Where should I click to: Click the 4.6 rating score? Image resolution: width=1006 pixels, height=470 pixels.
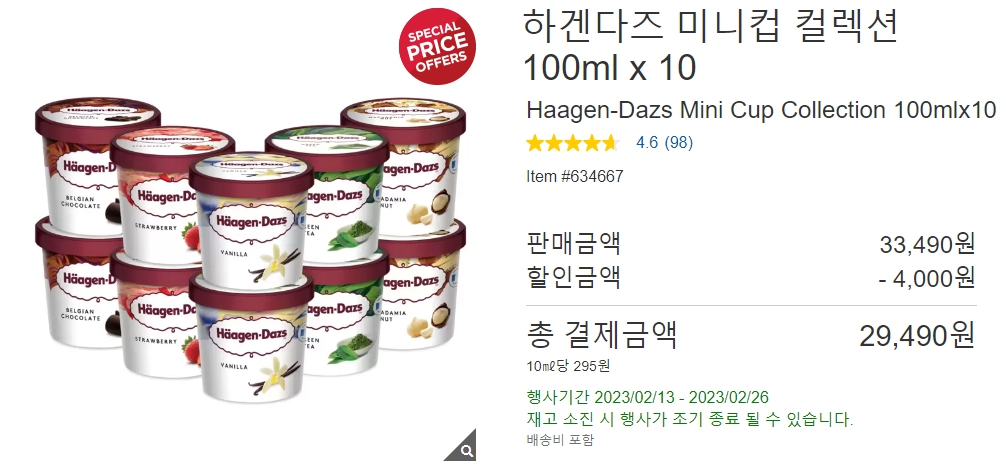(x=647, y=142)
